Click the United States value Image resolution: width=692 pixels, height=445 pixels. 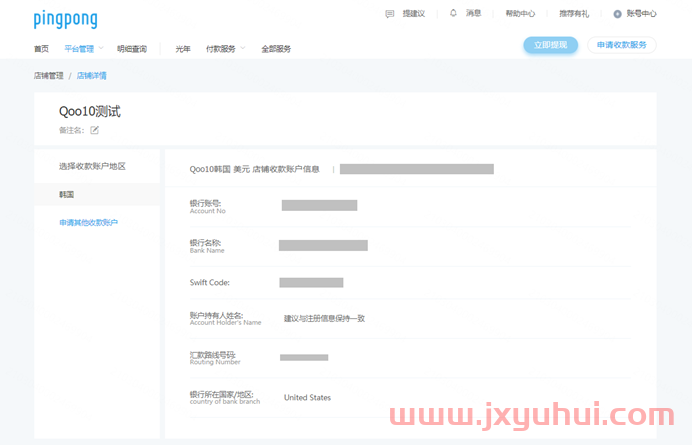click(307, 397)
